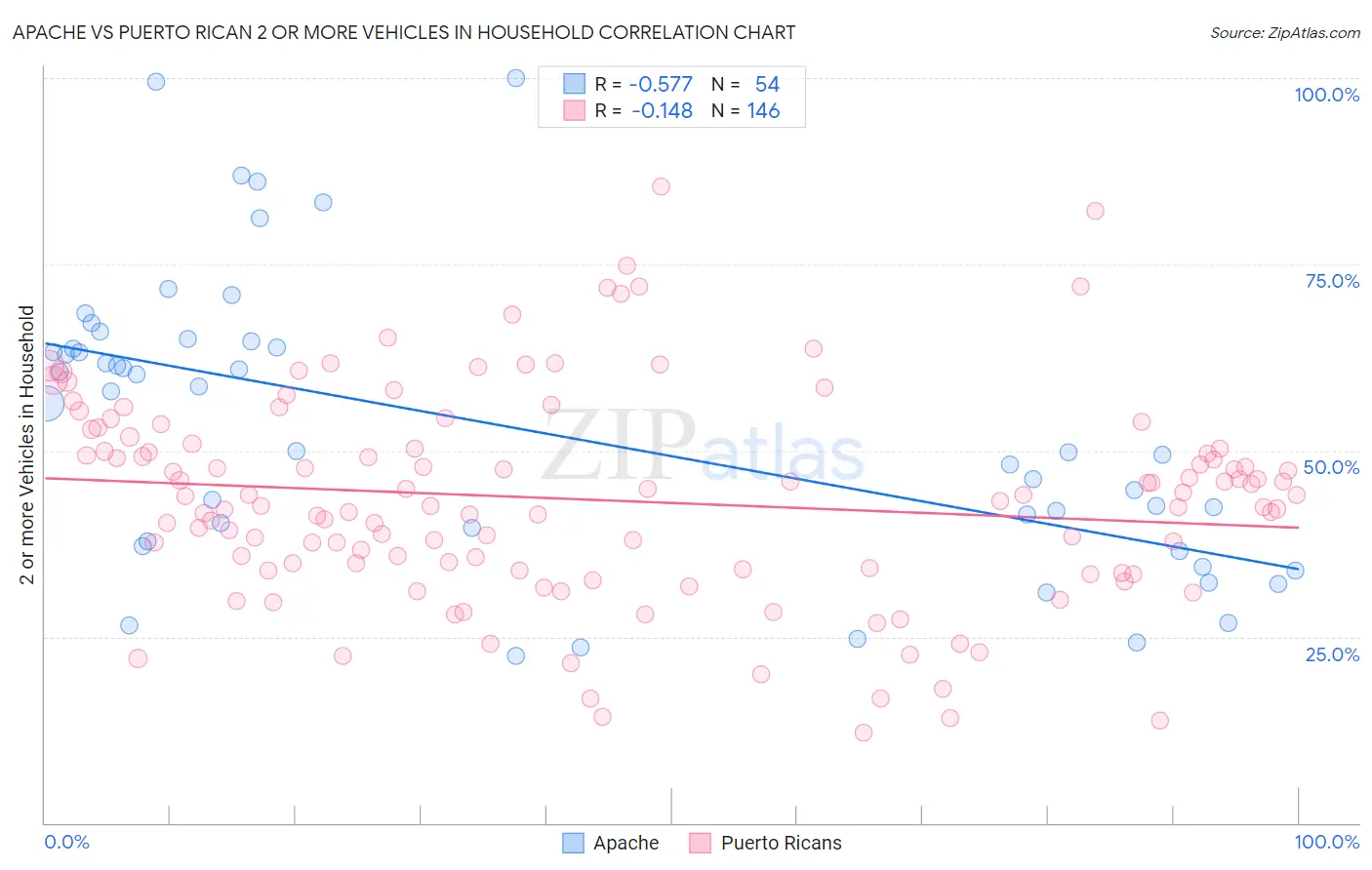Click the Puerto Ricans legend swatch at bottom

click(x=700, y=843)
